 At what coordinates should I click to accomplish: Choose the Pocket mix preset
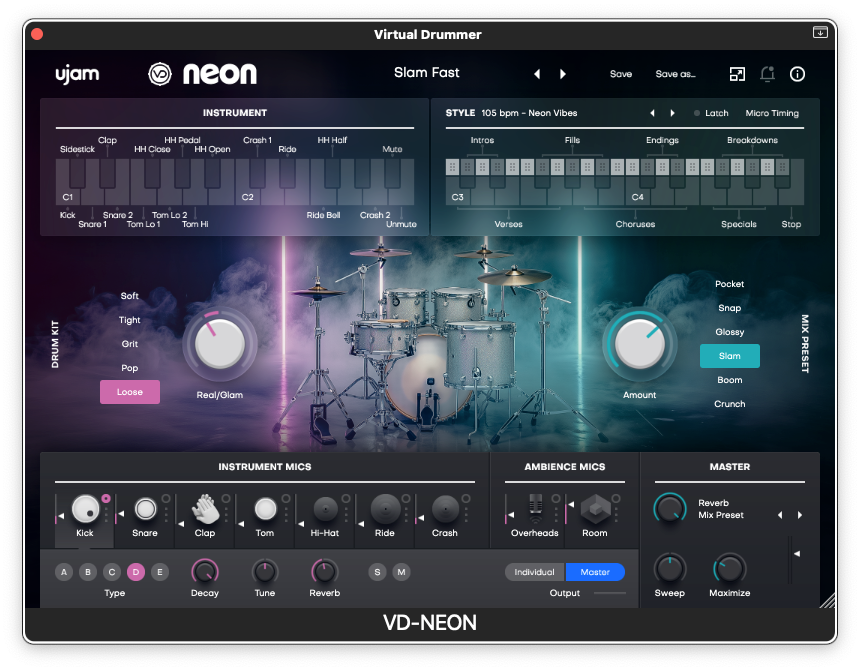pyautogui.click(x=729, y=284)
